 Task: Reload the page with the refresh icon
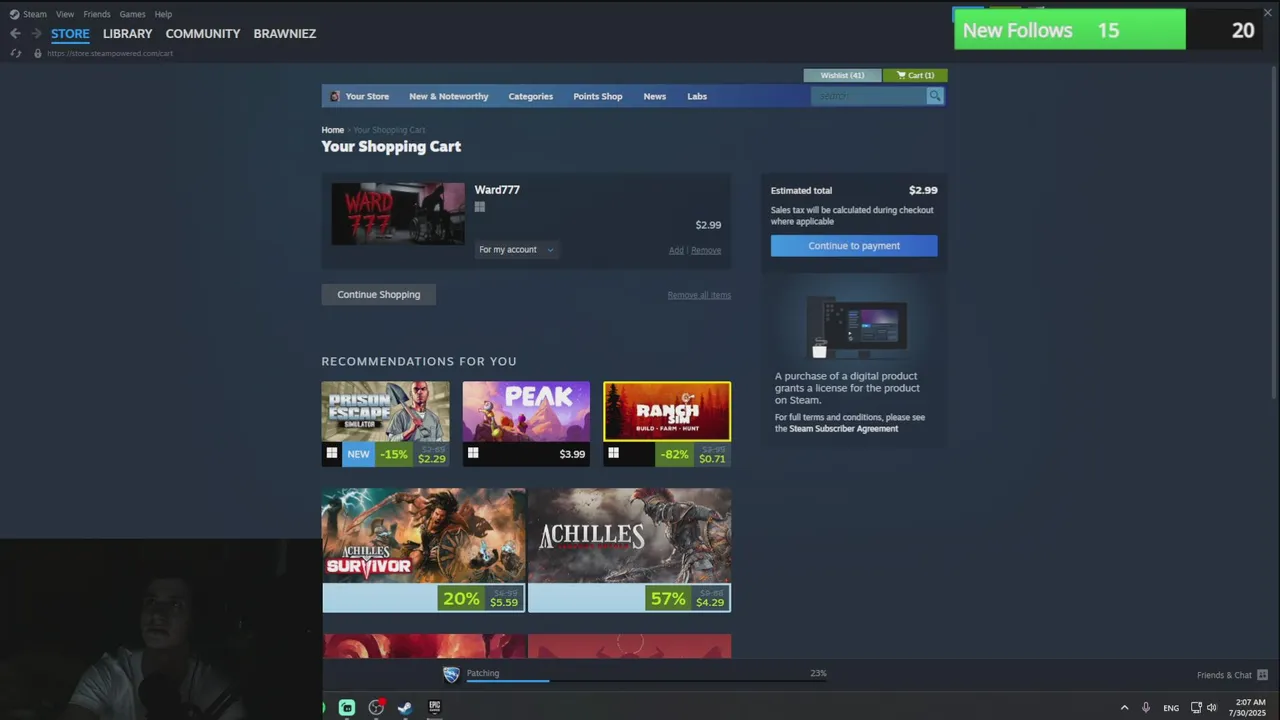pyautogui.click(x=15, y=53)
